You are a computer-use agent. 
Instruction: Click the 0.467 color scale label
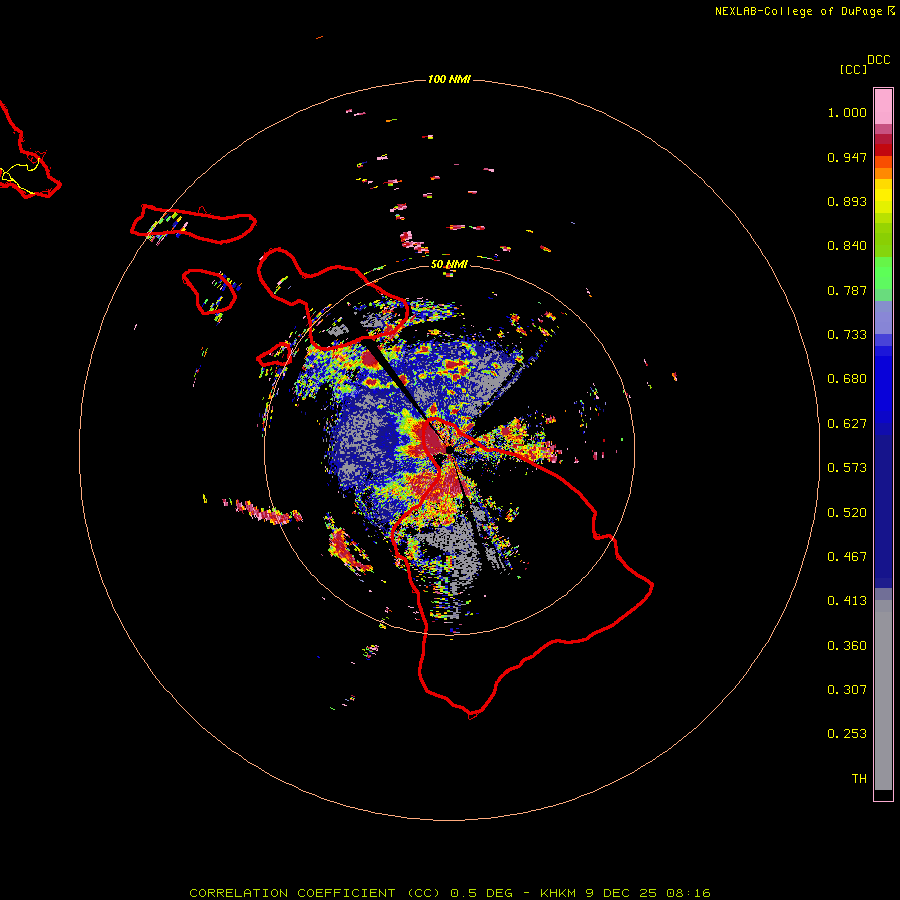click(847, 557)
